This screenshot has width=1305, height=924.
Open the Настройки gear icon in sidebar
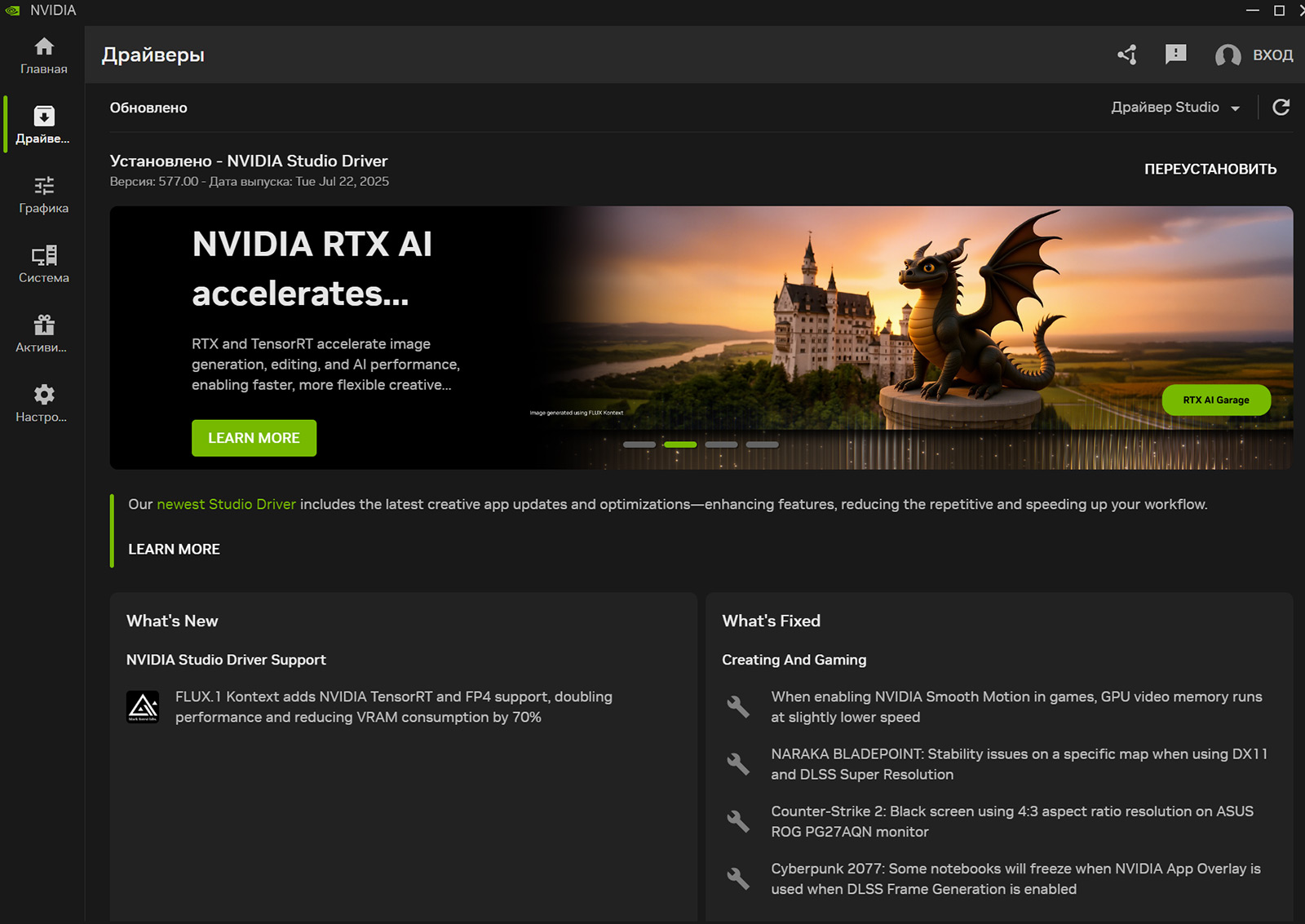coord(44,395)
